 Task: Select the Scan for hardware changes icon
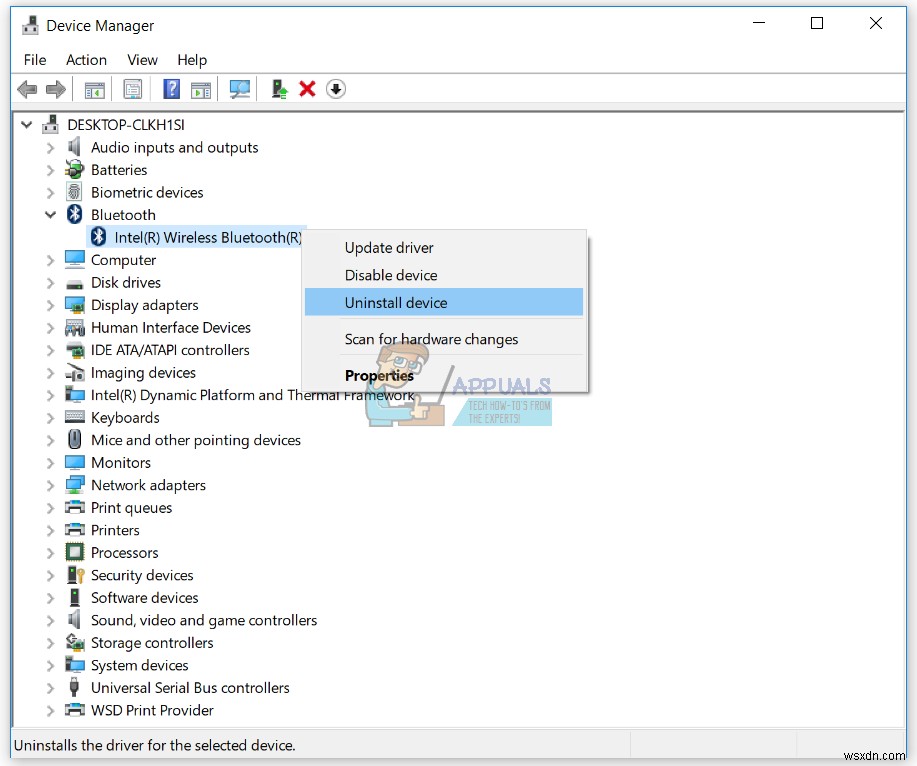coord(239,89)
